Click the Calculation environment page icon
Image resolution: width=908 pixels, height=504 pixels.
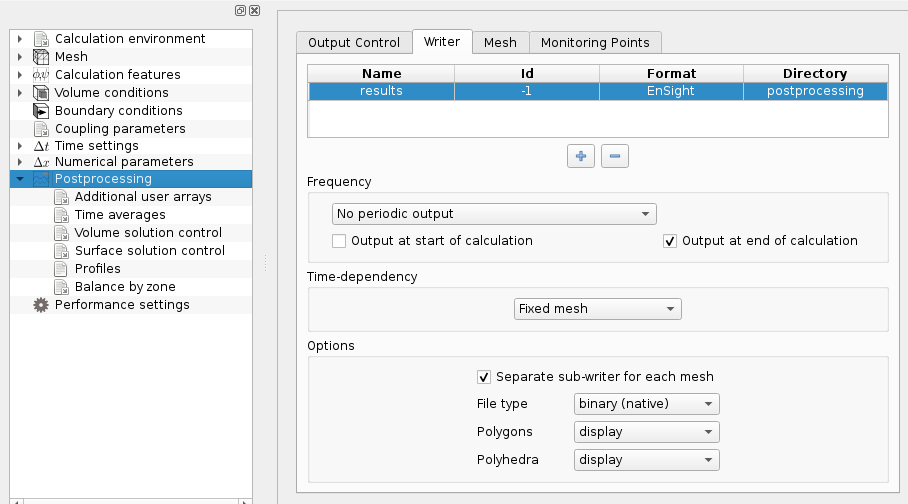click(x=41, y=39)
